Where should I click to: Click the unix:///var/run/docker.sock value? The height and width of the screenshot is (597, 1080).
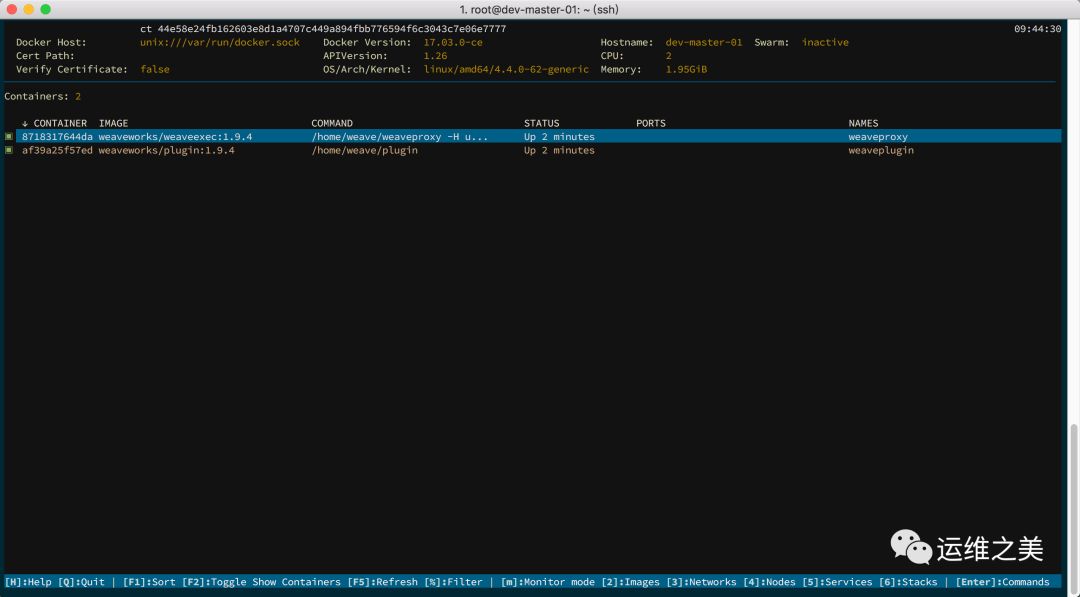coord(220,42)
